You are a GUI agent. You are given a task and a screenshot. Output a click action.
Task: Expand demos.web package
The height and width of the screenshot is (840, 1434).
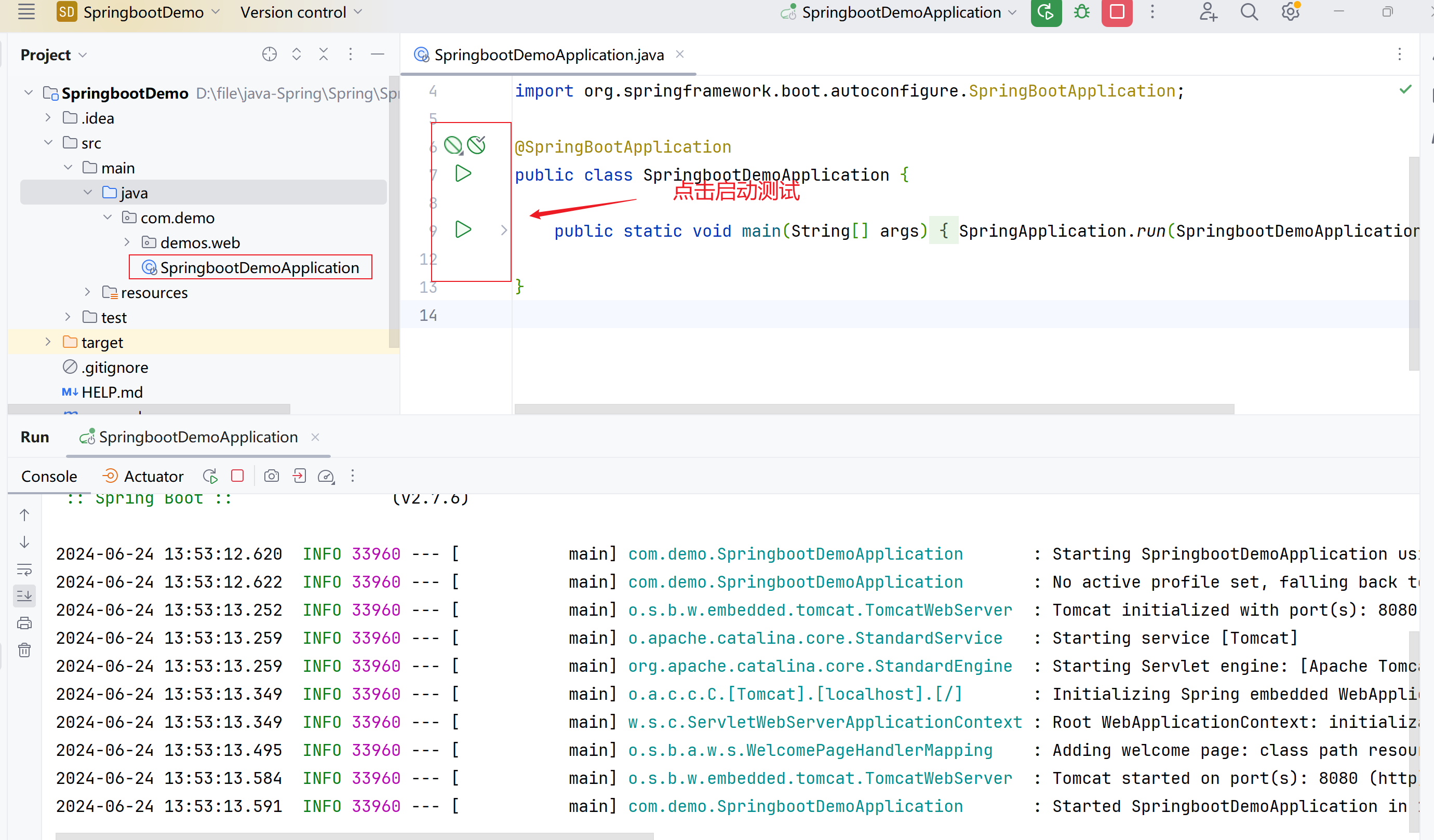pyautogui.click(x=127, y=242)
